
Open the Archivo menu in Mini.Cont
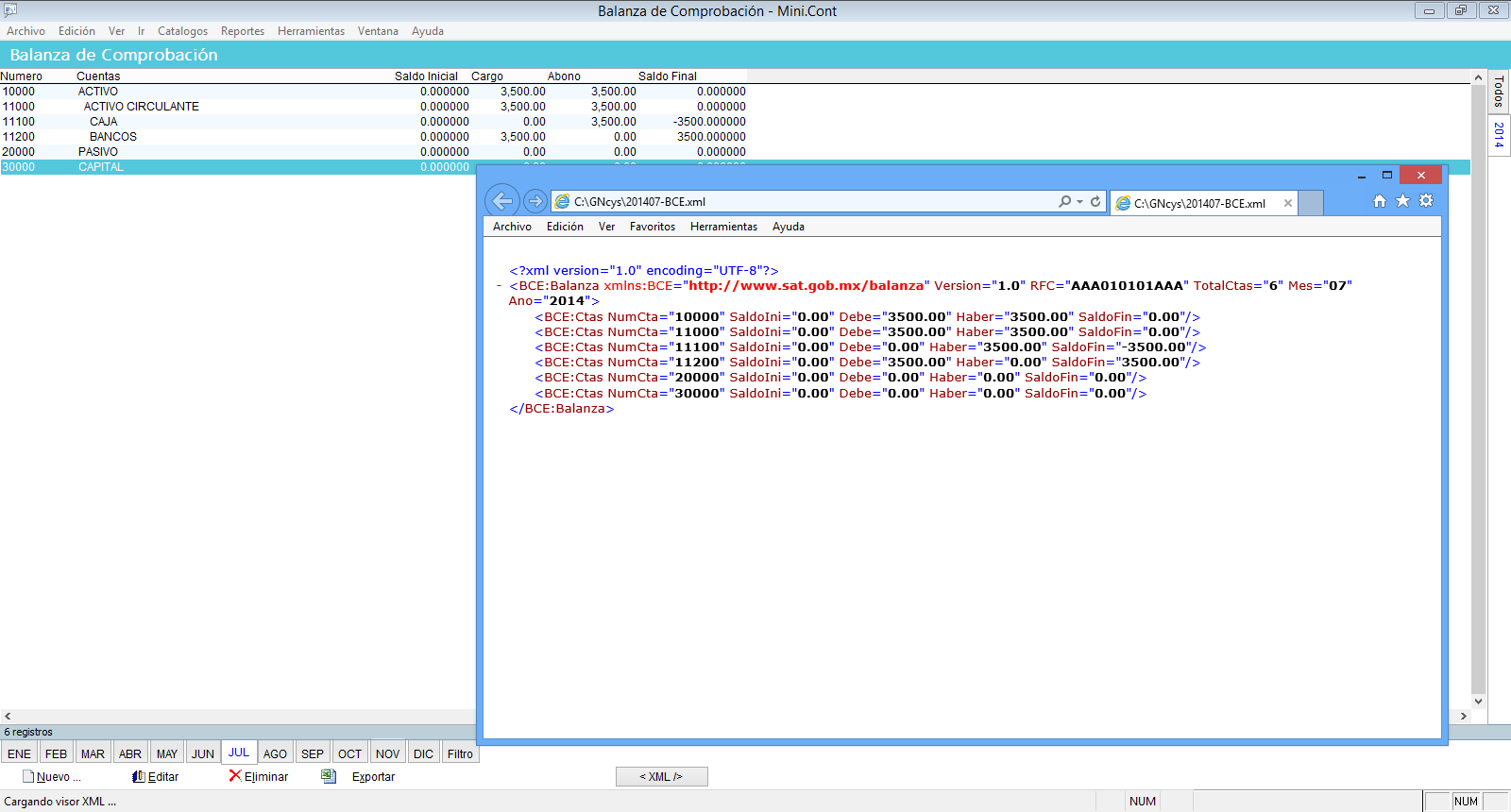[25, 31]
